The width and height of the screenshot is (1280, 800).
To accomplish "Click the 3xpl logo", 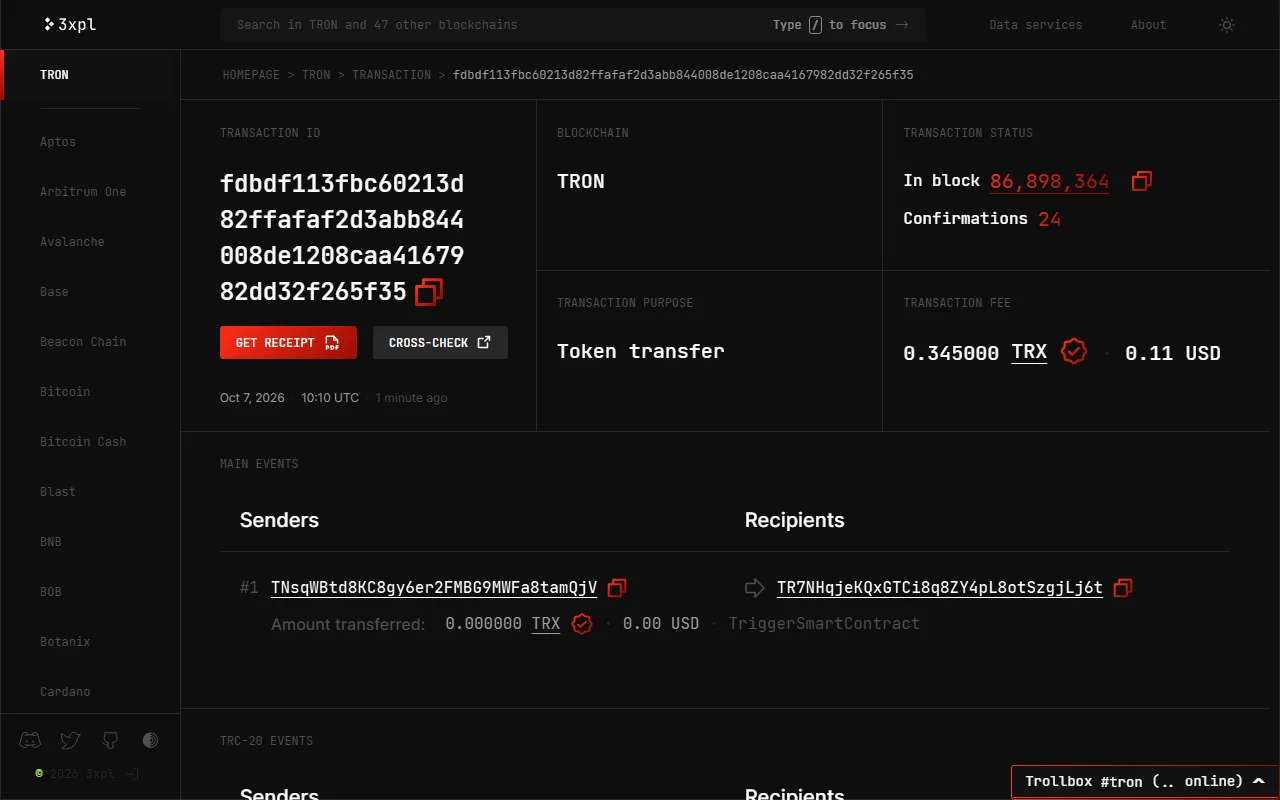I will [70, 24].
